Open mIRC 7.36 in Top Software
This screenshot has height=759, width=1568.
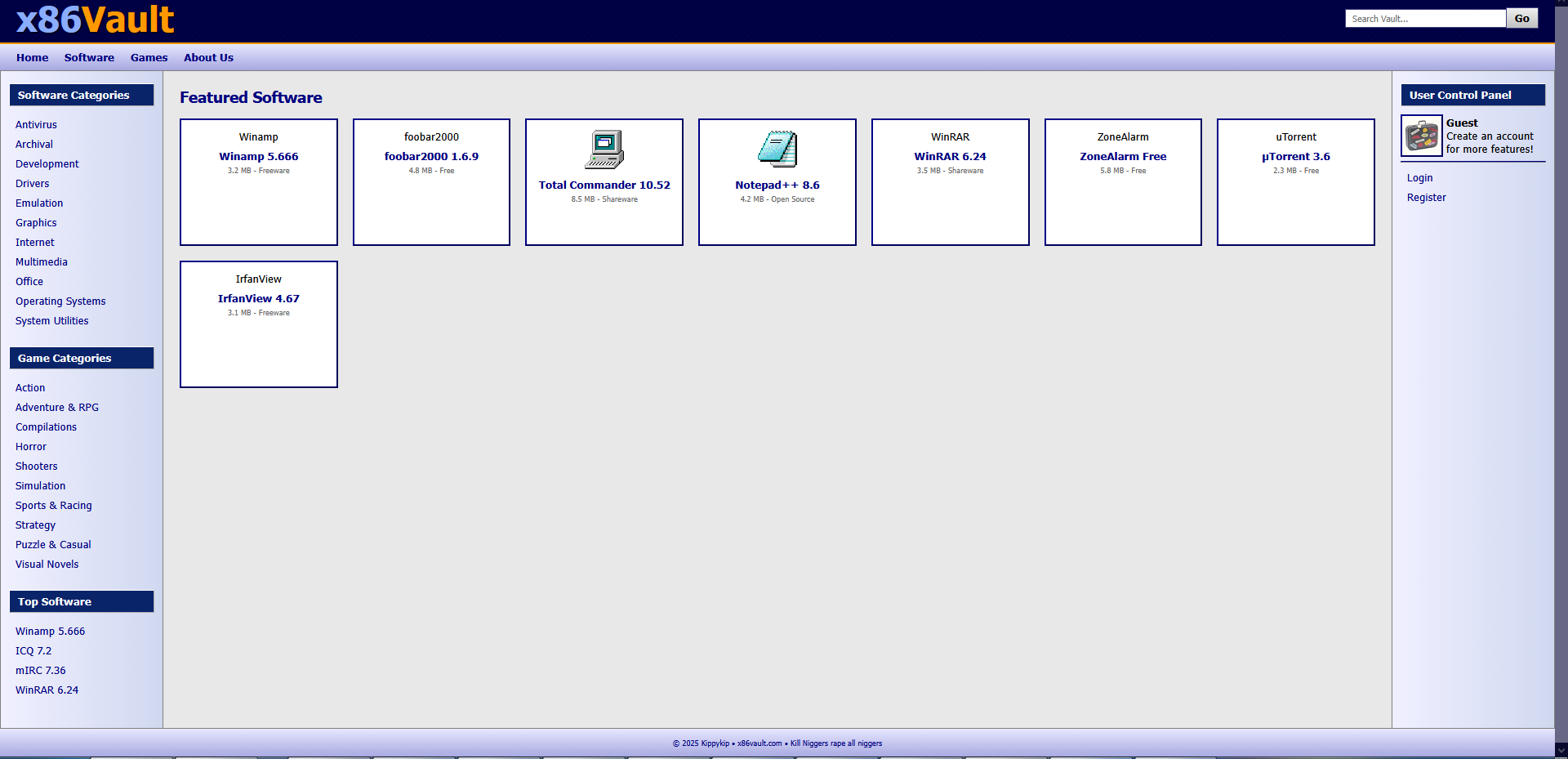click(x=41, y=671)
